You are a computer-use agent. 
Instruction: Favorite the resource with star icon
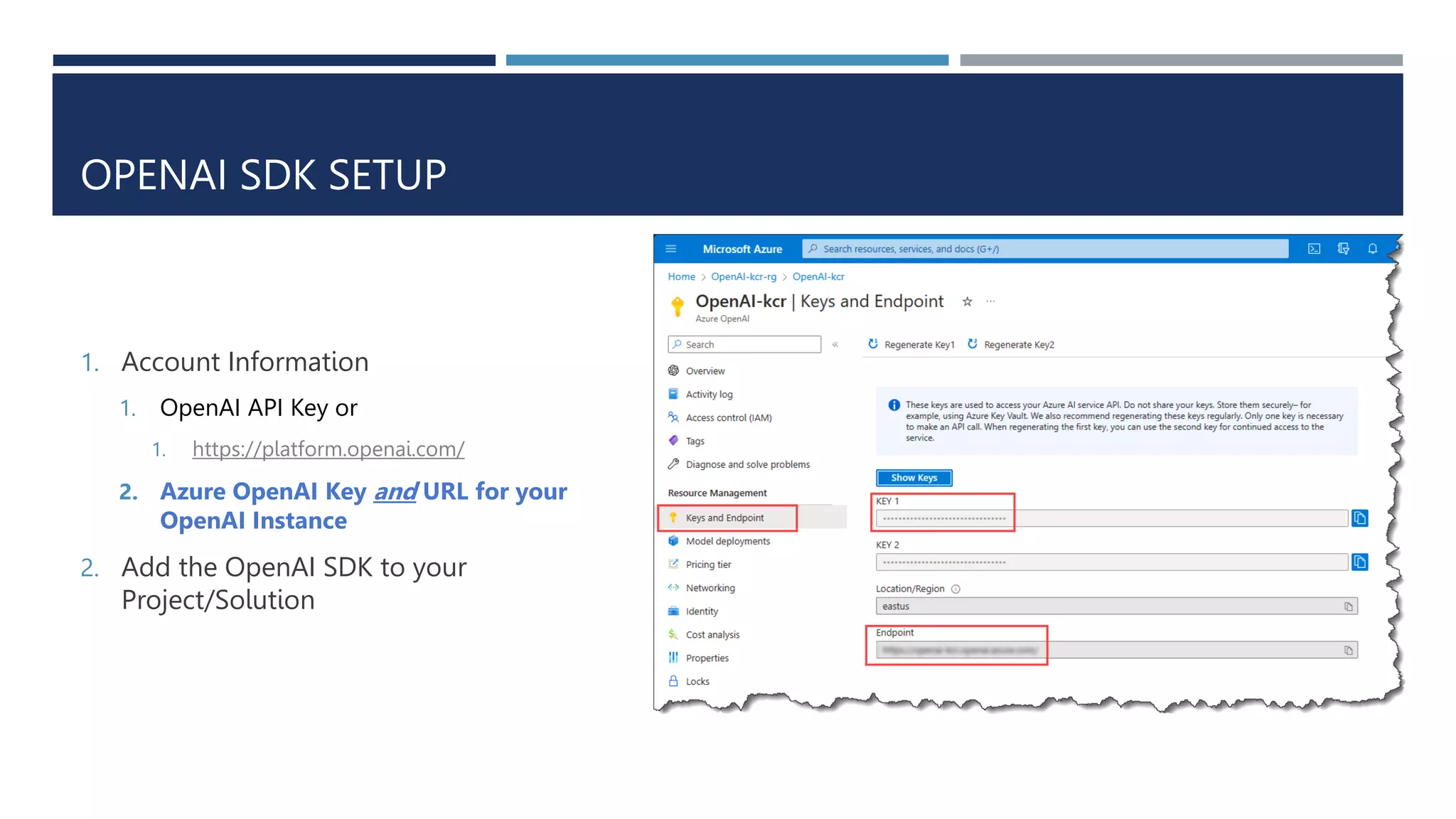pos(967,302)
